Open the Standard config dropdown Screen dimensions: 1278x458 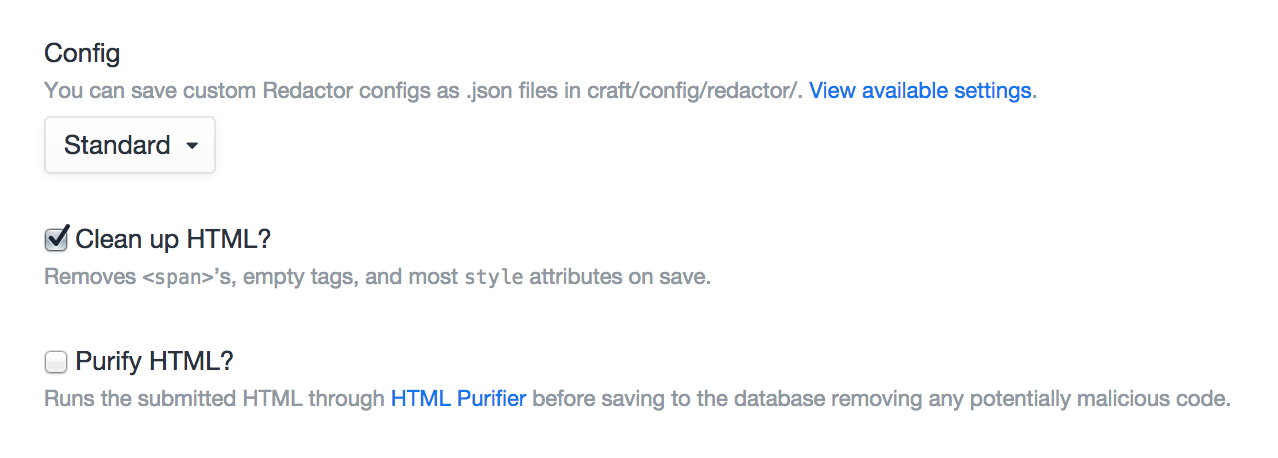point(129,146)
